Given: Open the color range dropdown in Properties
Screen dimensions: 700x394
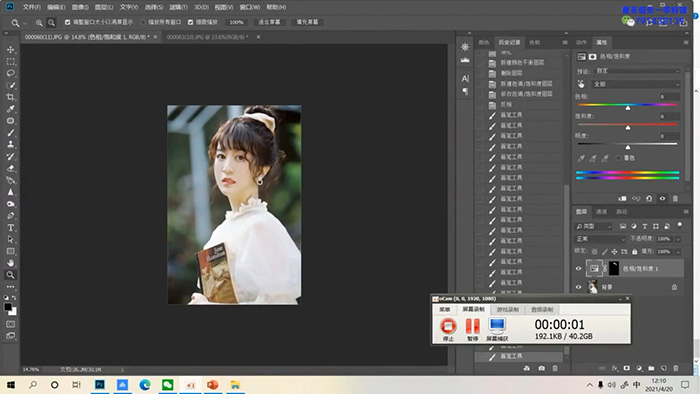Looking at the screenshot, I should pyautogui.click(x=637, y=84).
